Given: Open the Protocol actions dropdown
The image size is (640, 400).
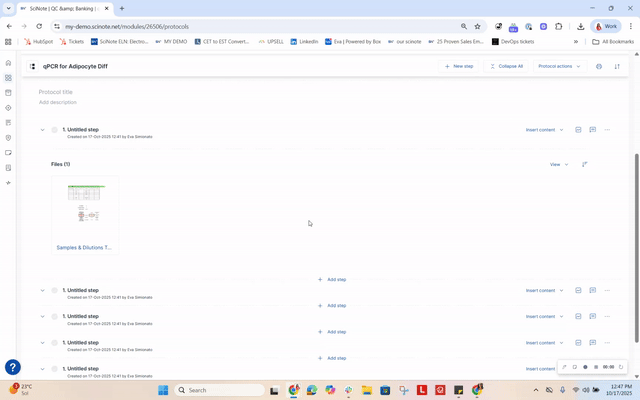Looking at the screenshot, I should [559, 66].
